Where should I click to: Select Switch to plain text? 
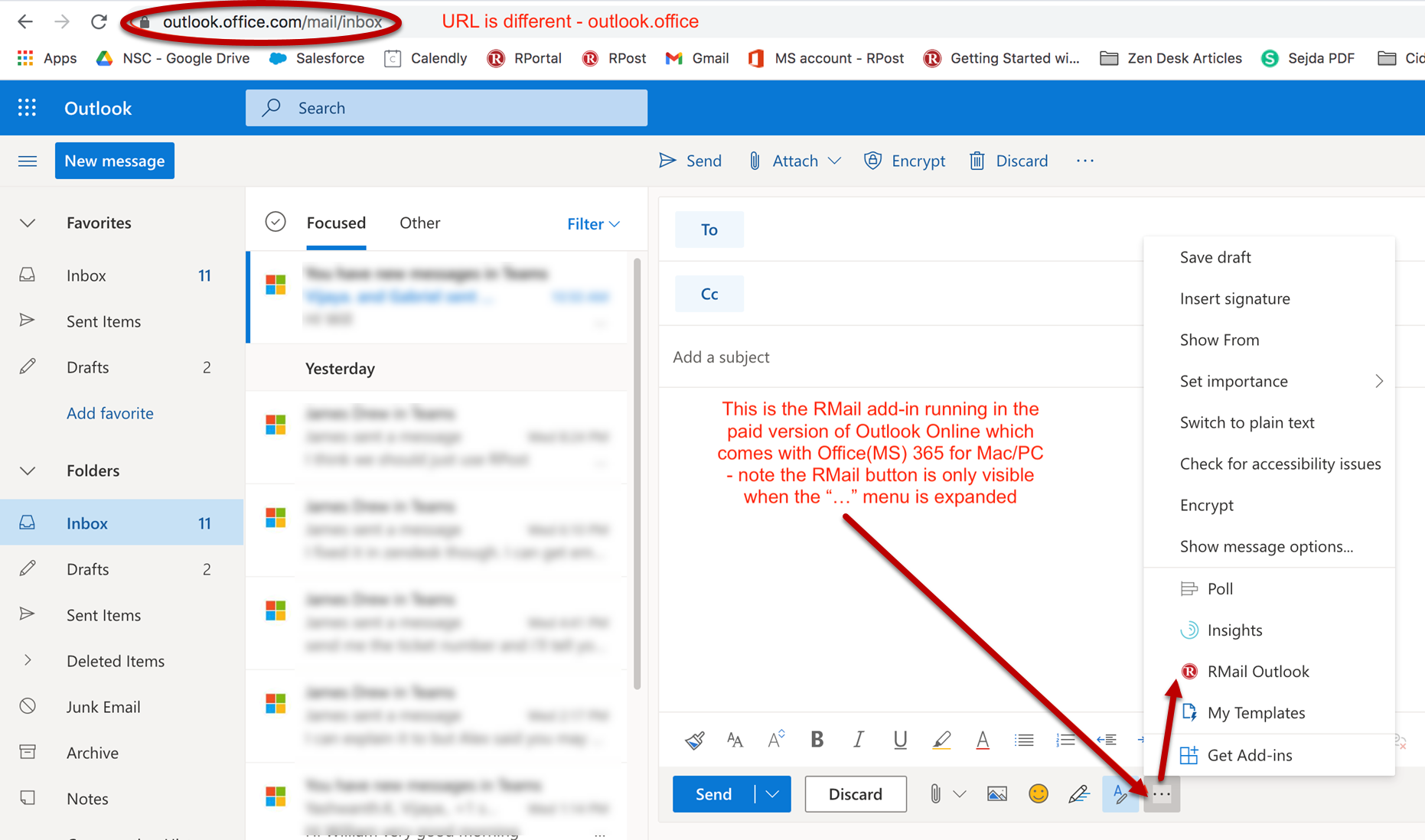coord(1269,422)
